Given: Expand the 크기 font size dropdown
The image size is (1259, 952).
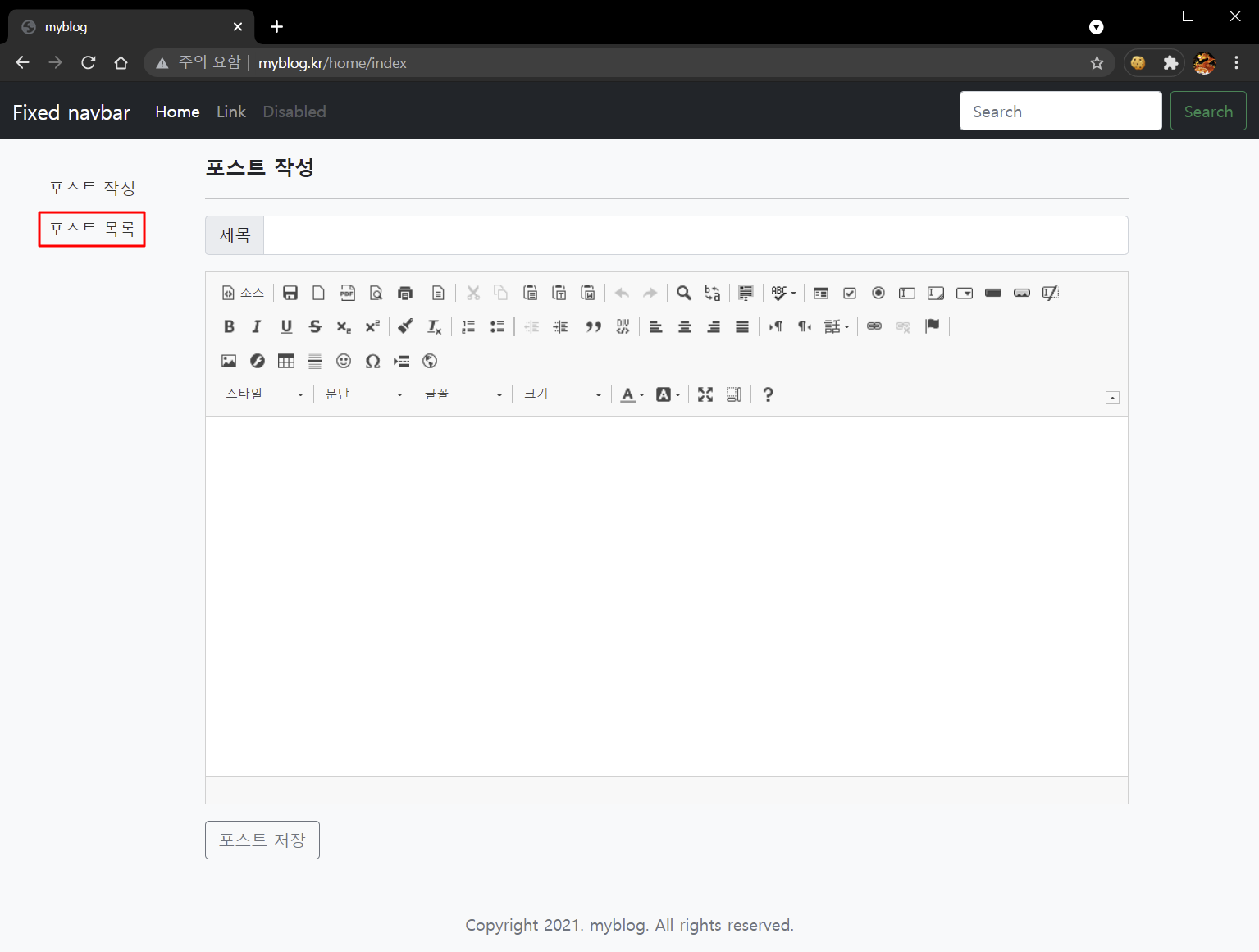Looking at the screenshot, I should point(562,394).
